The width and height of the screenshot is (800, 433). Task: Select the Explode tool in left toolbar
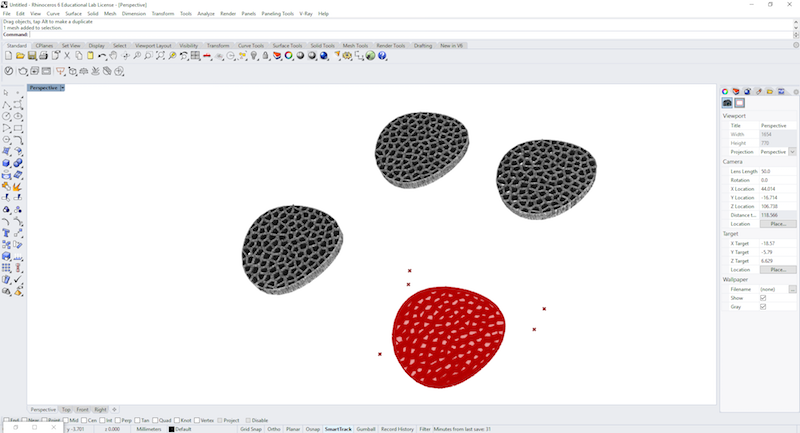(x=18, y=186)
